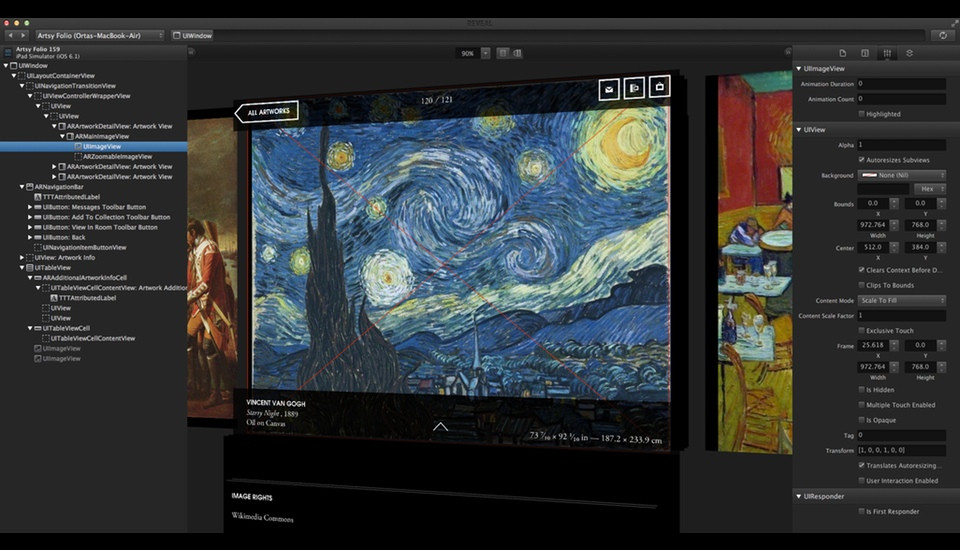Image resolution: width=960 pixels, height=550 pixels.
Task: Open the application inspector tab icon
Action: point(842,53)
